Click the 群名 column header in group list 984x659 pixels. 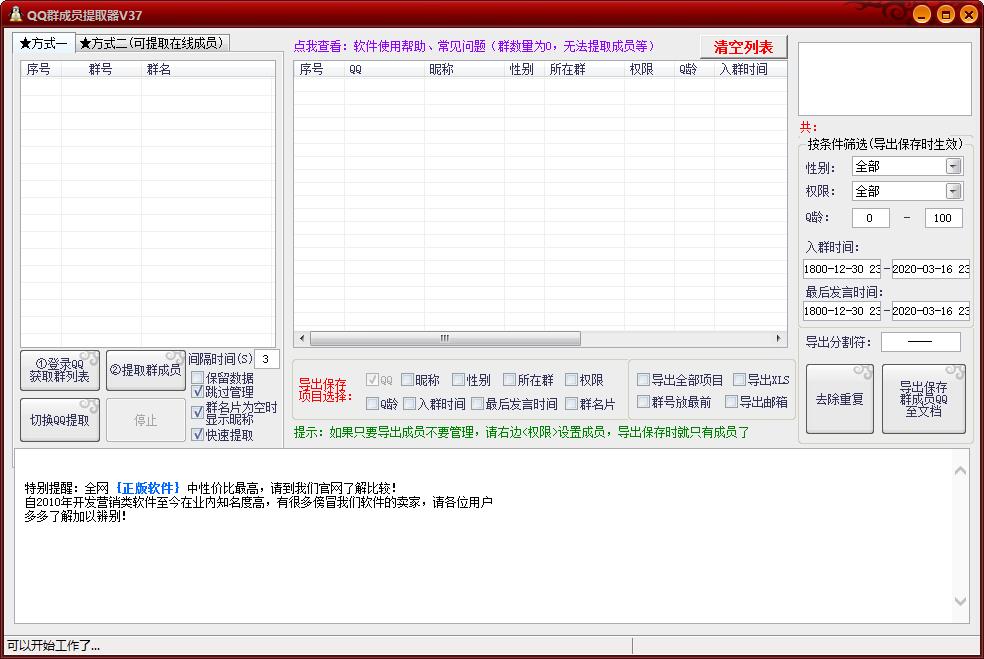(208, 69)
